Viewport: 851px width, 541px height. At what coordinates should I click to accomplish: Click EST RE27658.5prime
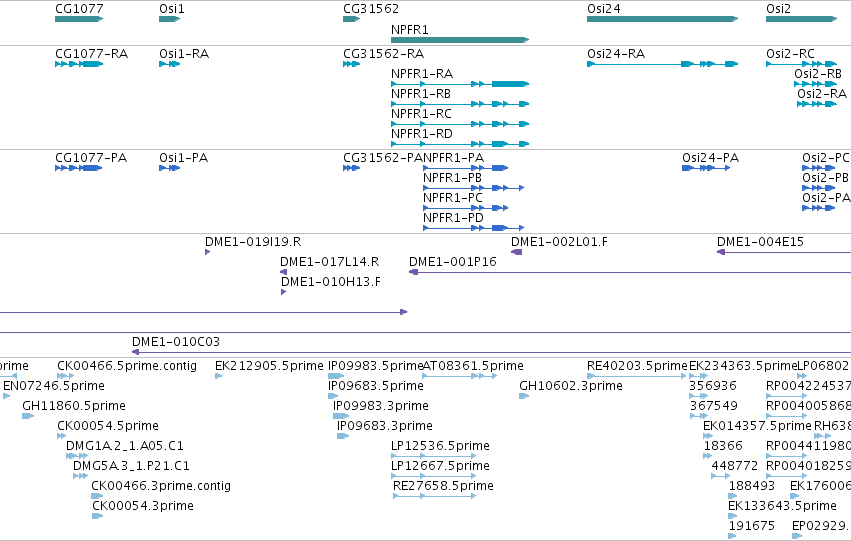(x=435, y=497)
